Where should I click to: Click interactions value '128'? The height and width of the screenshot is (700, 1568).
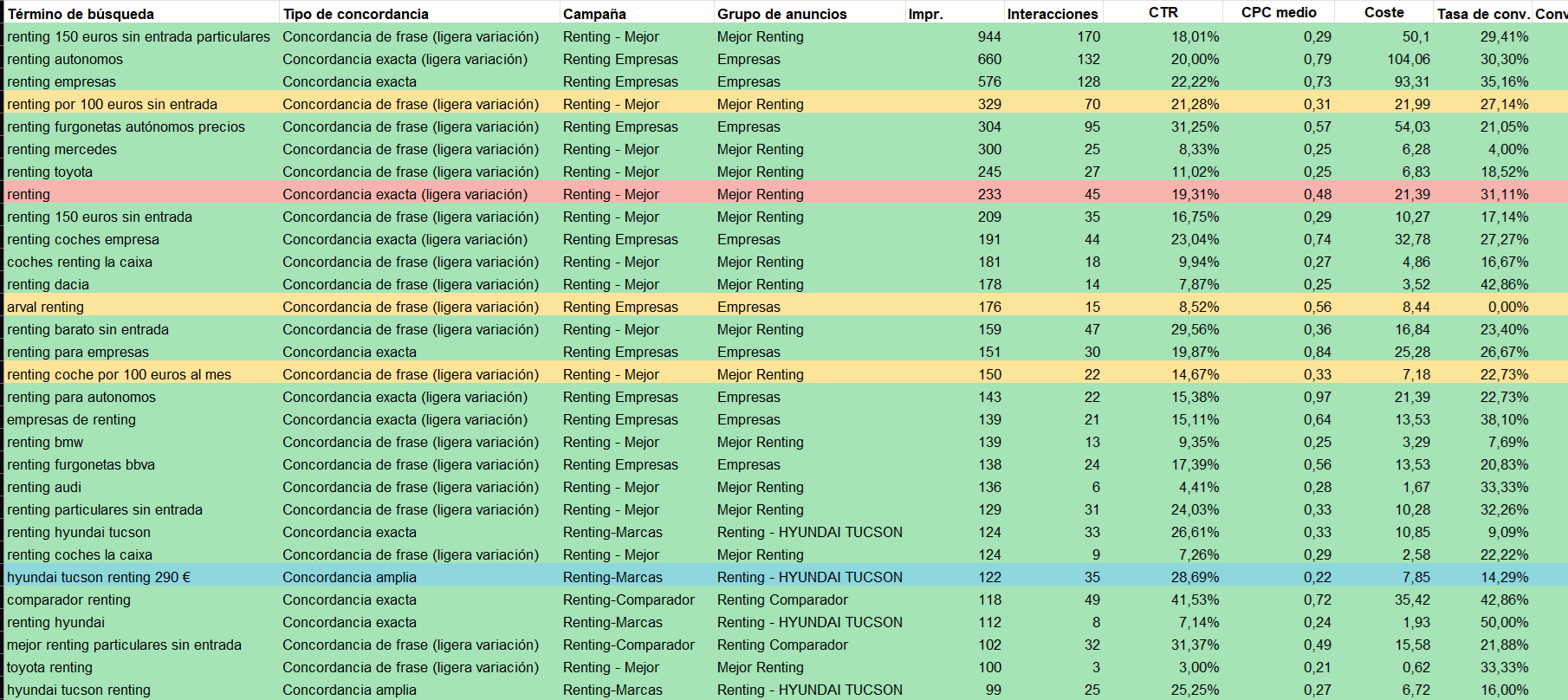coord(1089,81)
